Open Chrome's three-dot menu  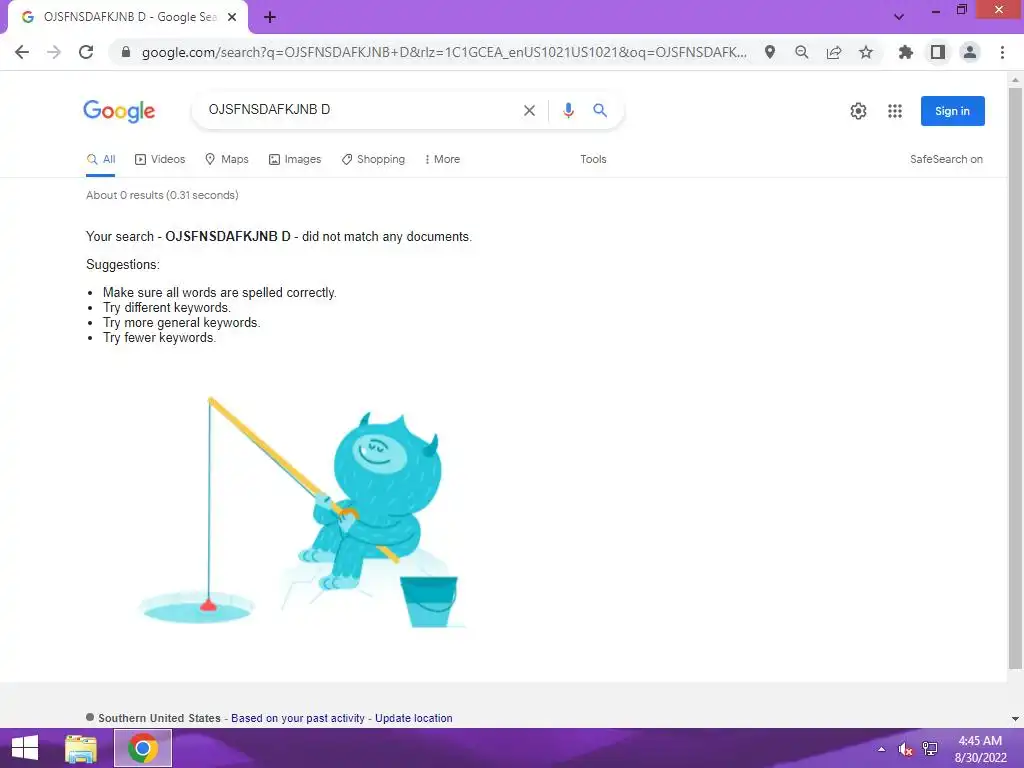pos(1002,52)
